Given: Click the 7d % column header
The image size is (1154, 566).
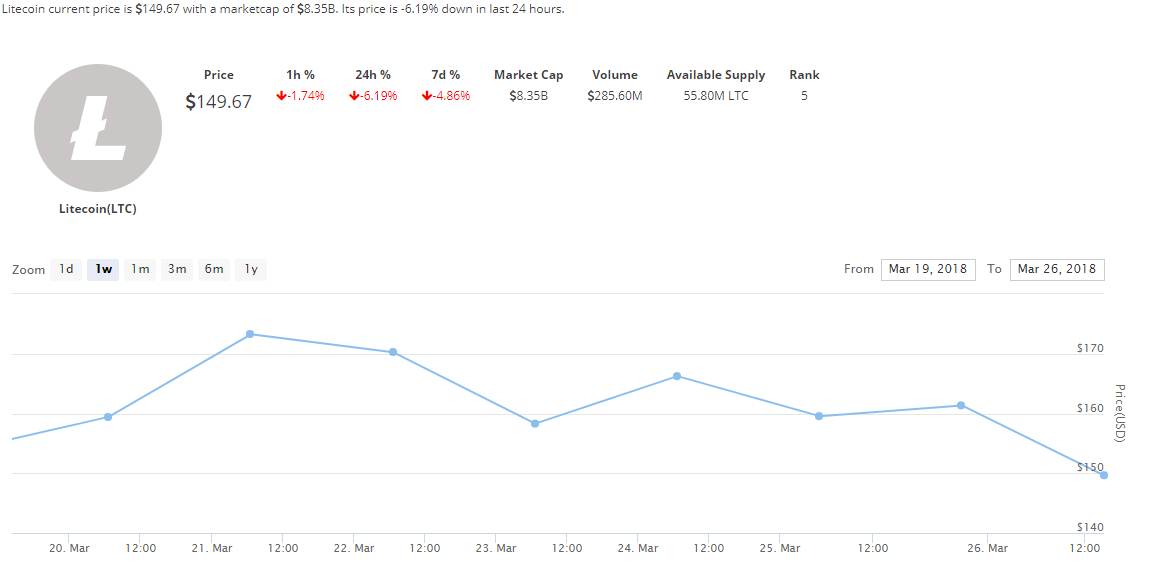Looking at the screenshot, I should [x=445, y=75].
